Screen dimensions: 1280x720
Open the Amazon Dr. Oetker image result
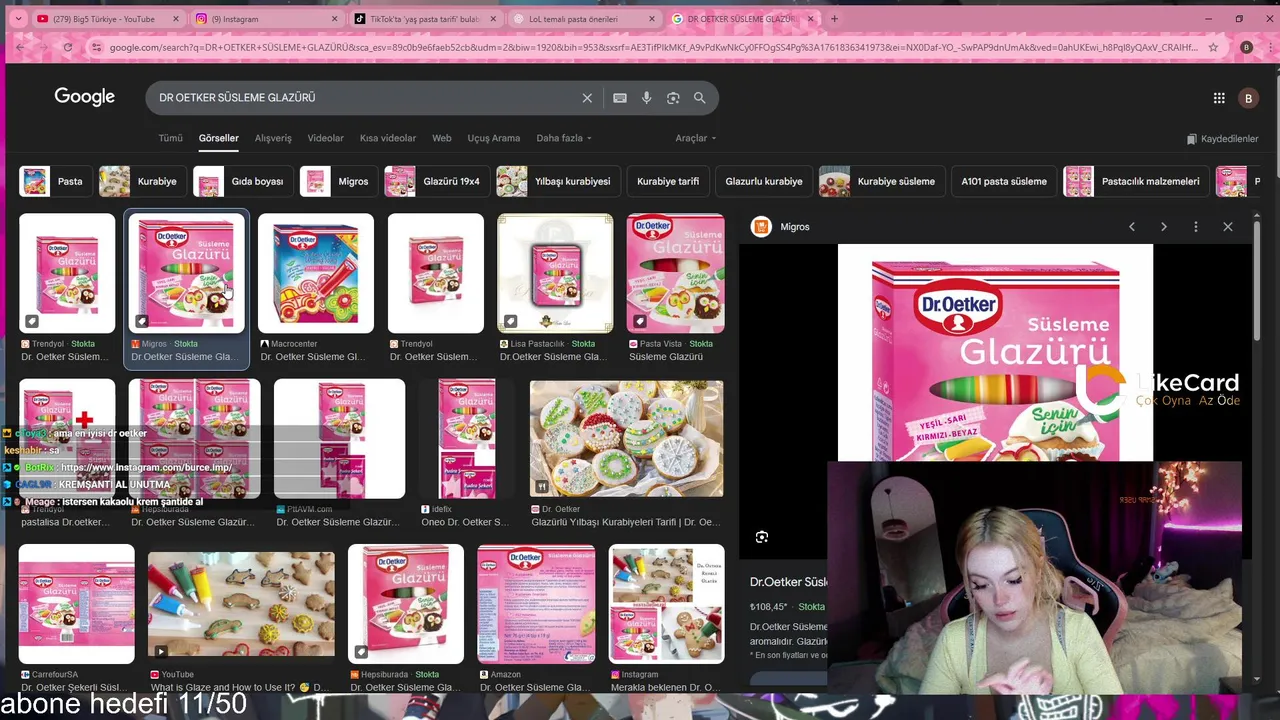coord(536,604)
